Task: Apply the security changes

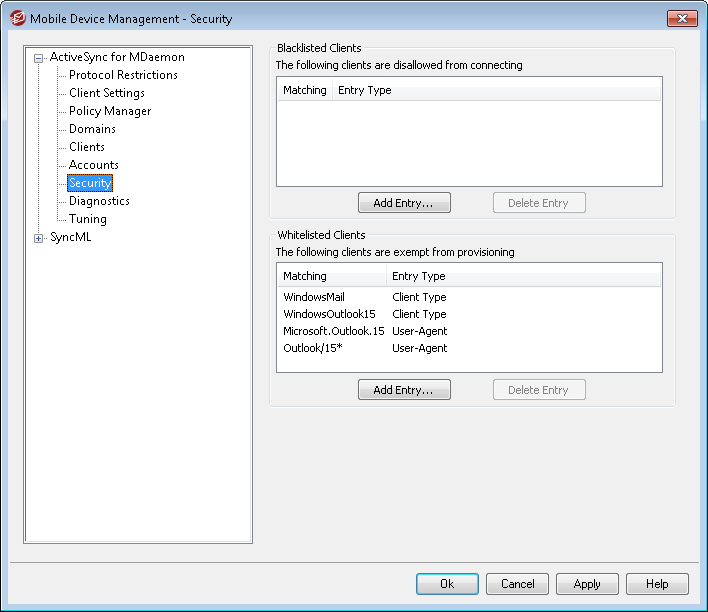Action: click(x=587, y=584)
